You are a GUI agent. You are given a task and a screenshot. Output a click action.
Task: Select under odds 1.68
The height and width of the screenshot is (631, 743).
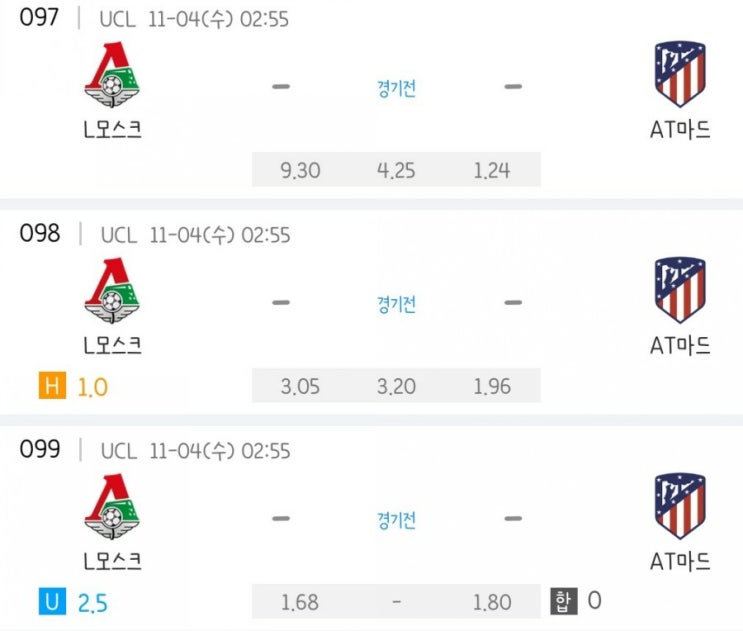pos(299,602)
